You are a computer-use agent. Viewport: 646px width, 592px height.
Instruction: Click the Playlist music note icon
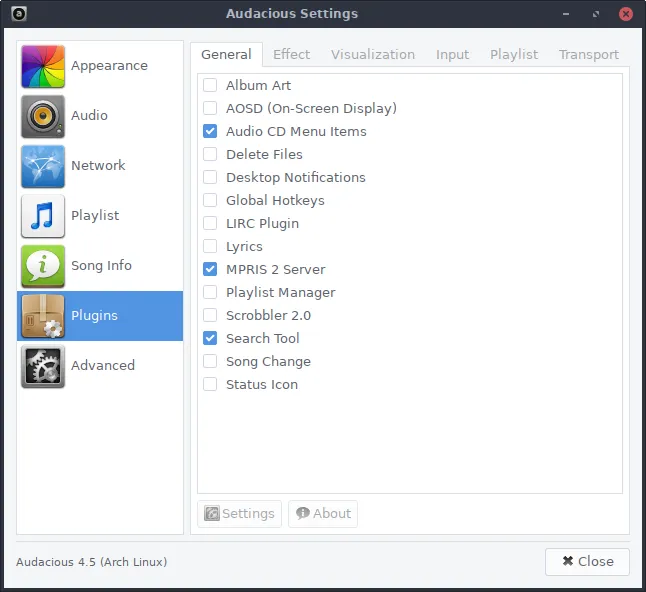[43, 216]
